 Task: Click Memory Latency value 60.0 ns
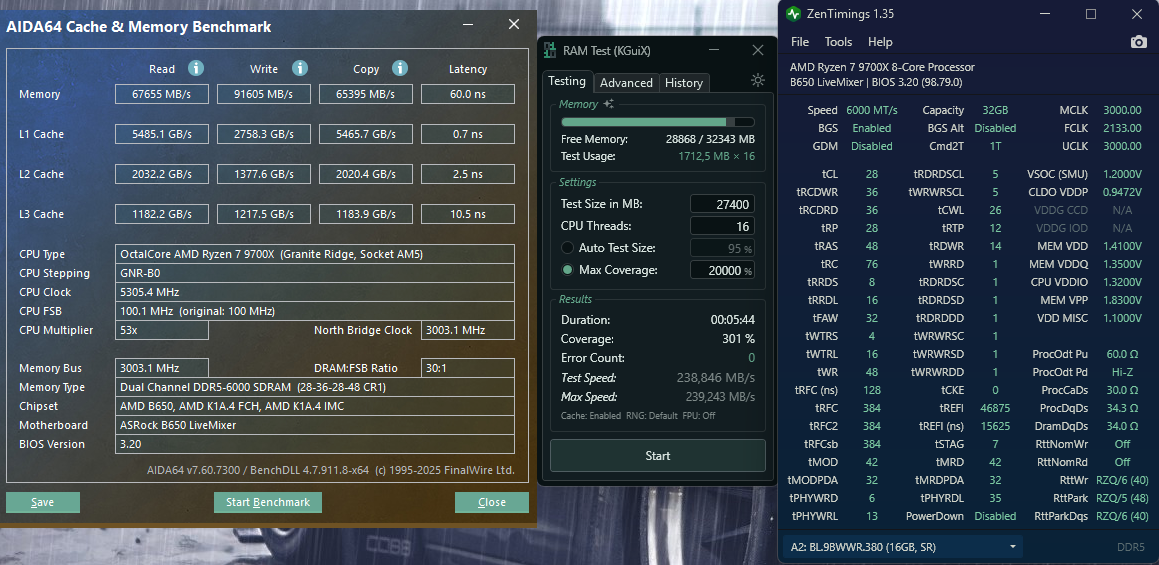click(468, 94)
